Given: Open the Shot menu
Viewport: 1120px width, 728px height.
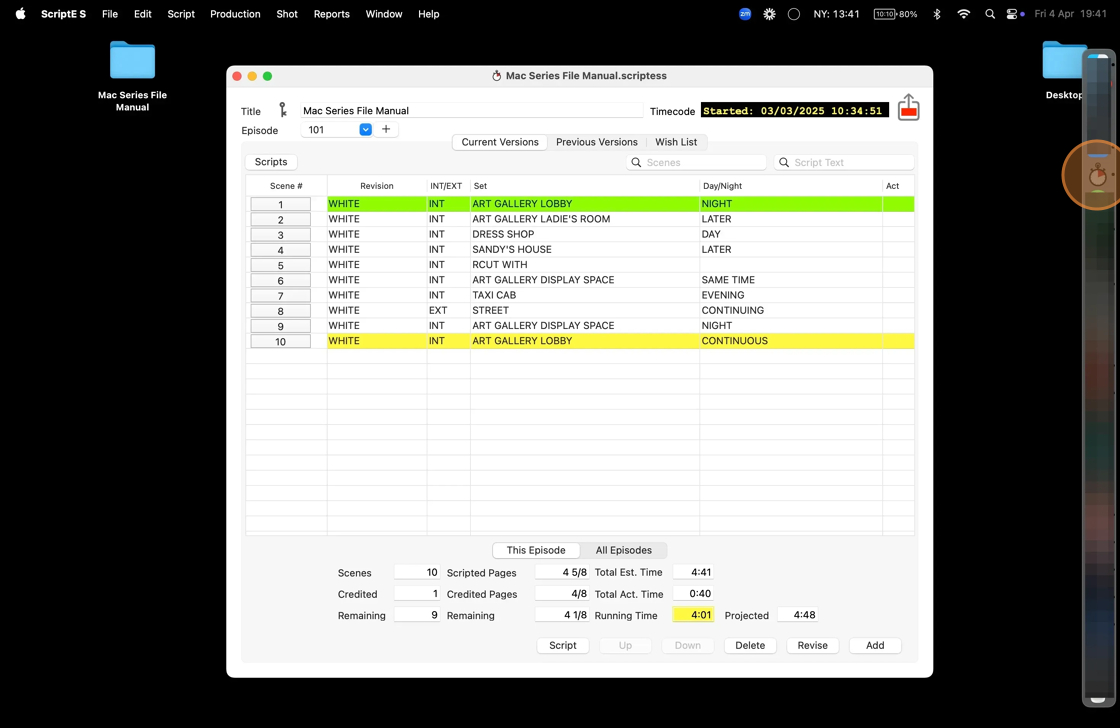Looking at the screenshot, I should pyautogui.click(x=287, y=14).
